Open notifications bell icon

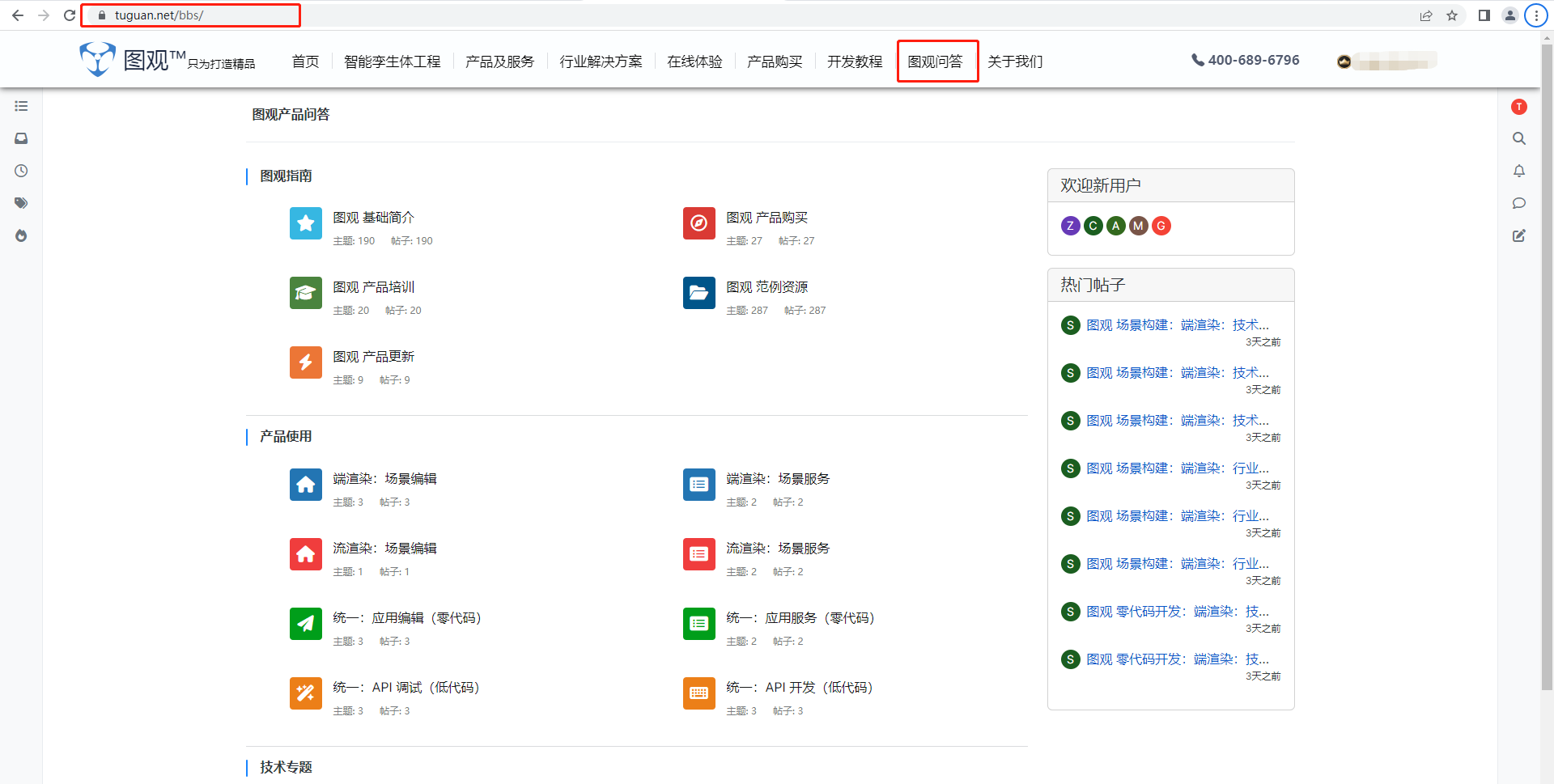click(1519, 171)
